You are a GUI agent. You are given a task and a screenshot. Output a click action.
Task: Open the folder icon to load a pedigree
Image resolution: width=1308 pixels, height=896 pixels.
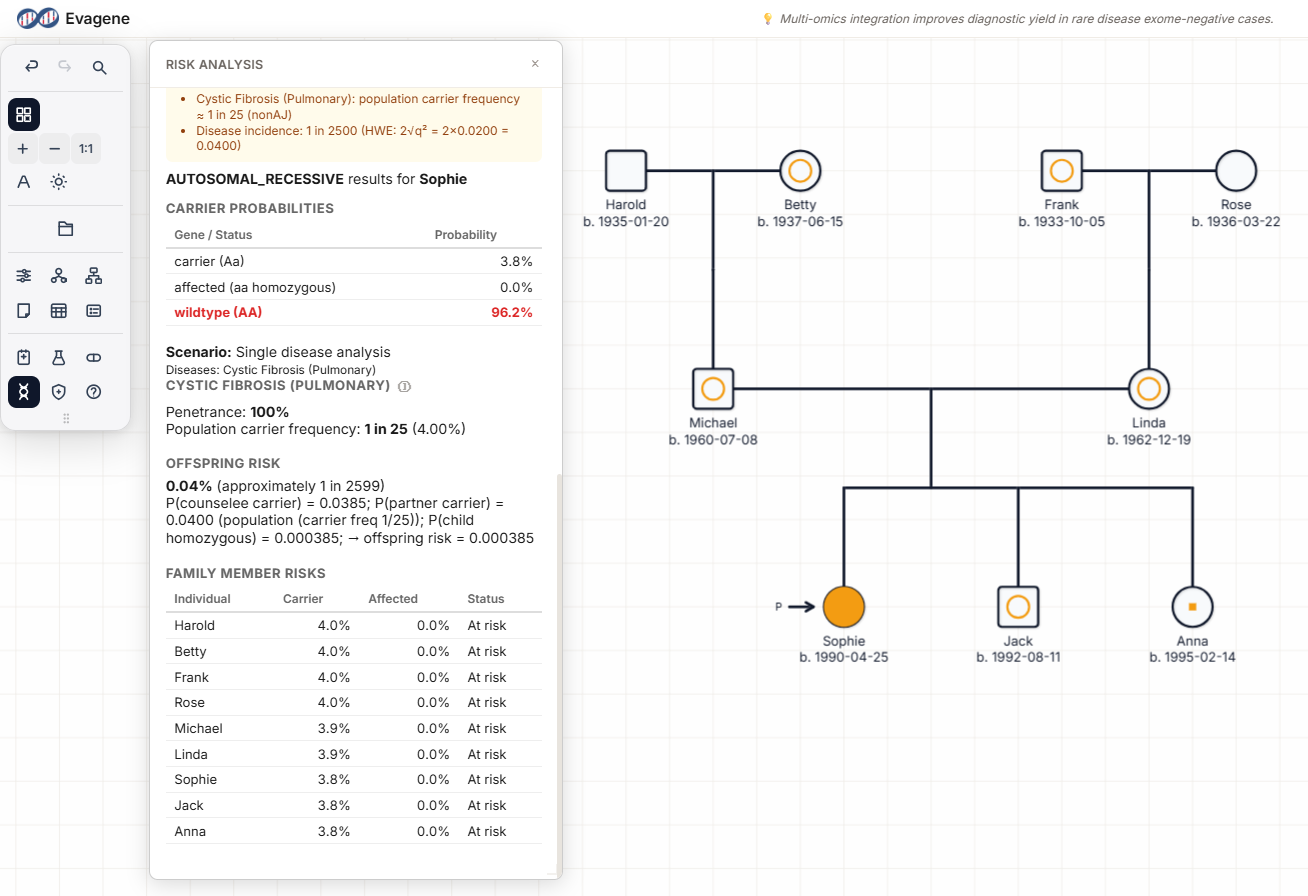click(64, 228)
